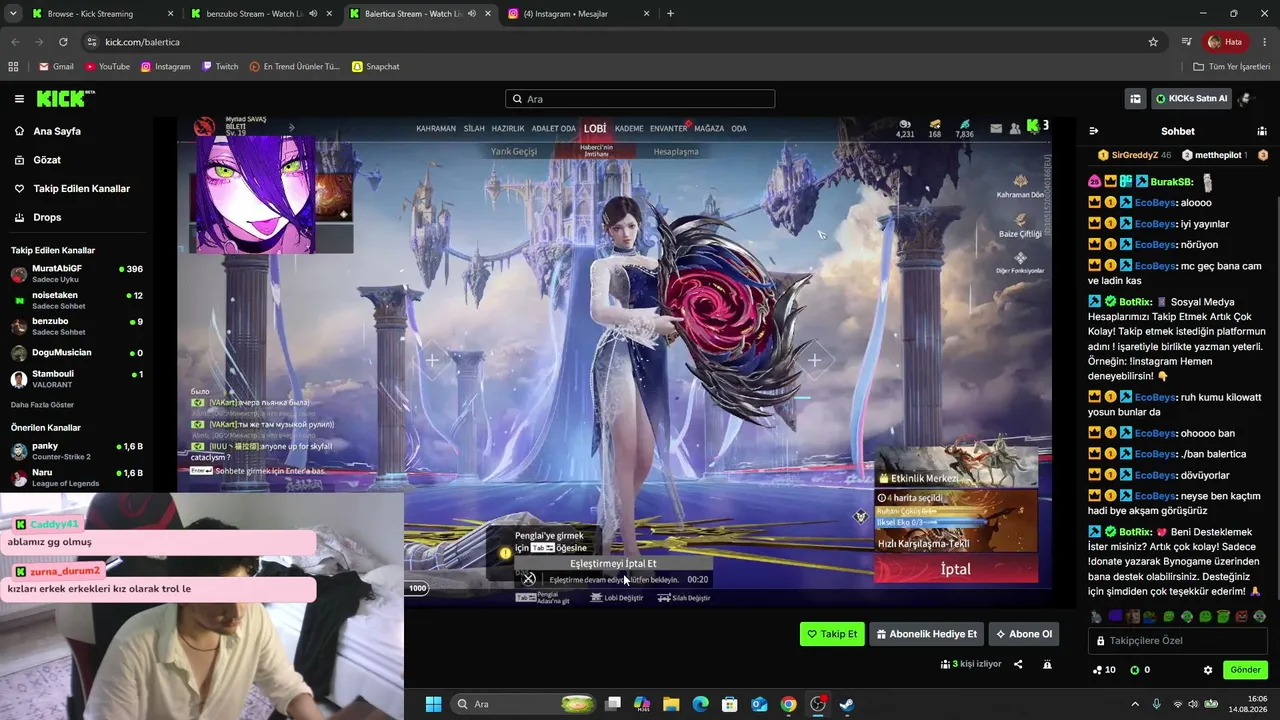Open Steam from the taskbar
The height and width of the screenshot is (720, 1280).
coord(846,704)
